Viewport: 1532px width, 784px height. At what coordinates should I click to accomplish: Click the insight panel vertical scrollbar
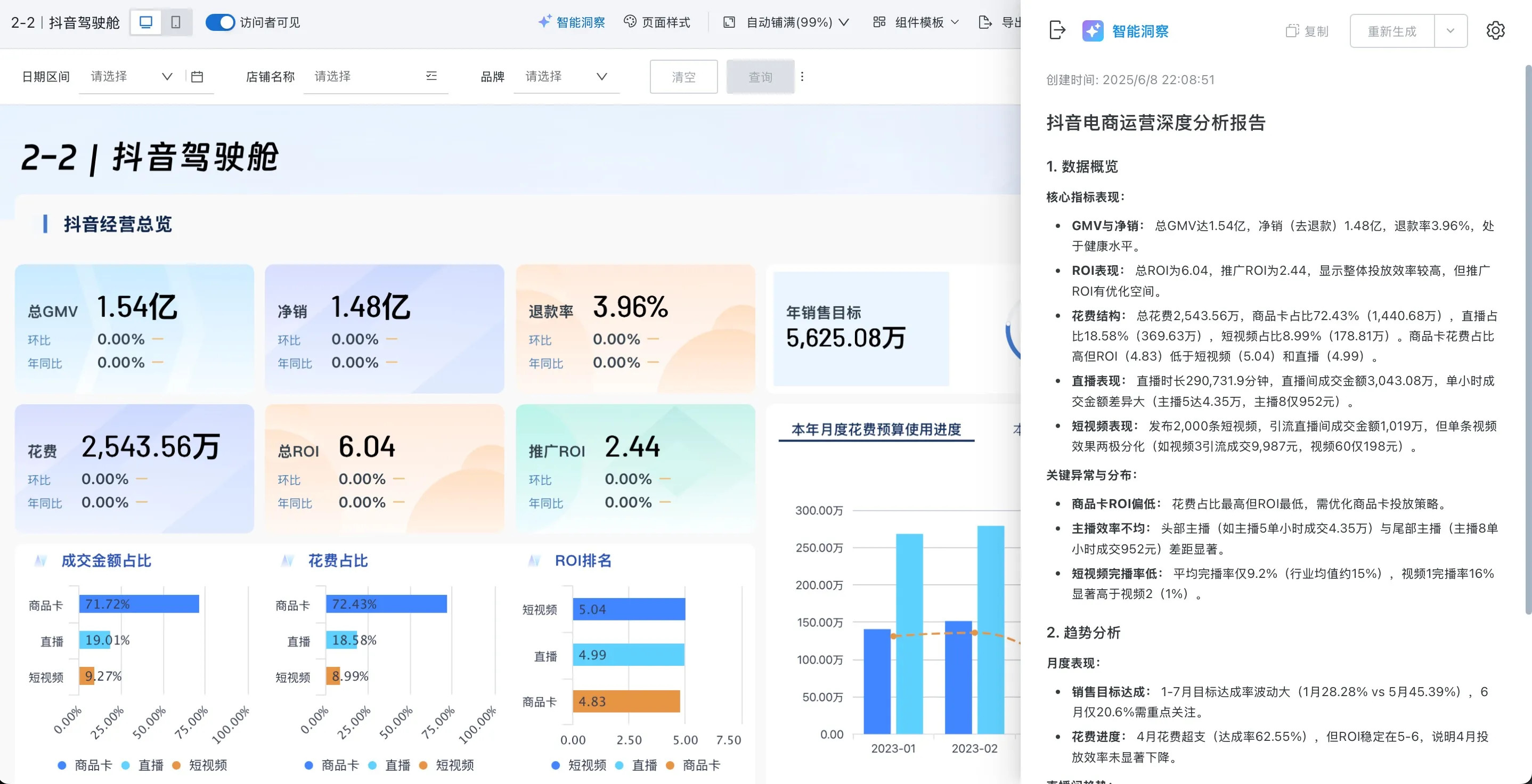pyautogui.click(x=1527, y=339)
